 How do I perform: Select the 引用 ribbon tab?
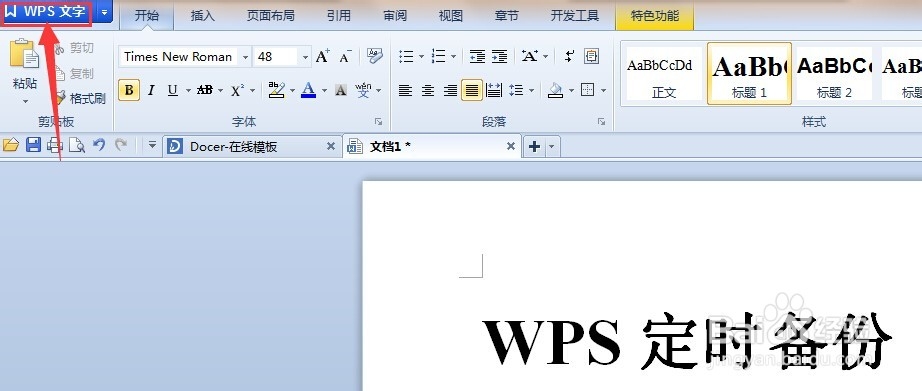(339, 16)
